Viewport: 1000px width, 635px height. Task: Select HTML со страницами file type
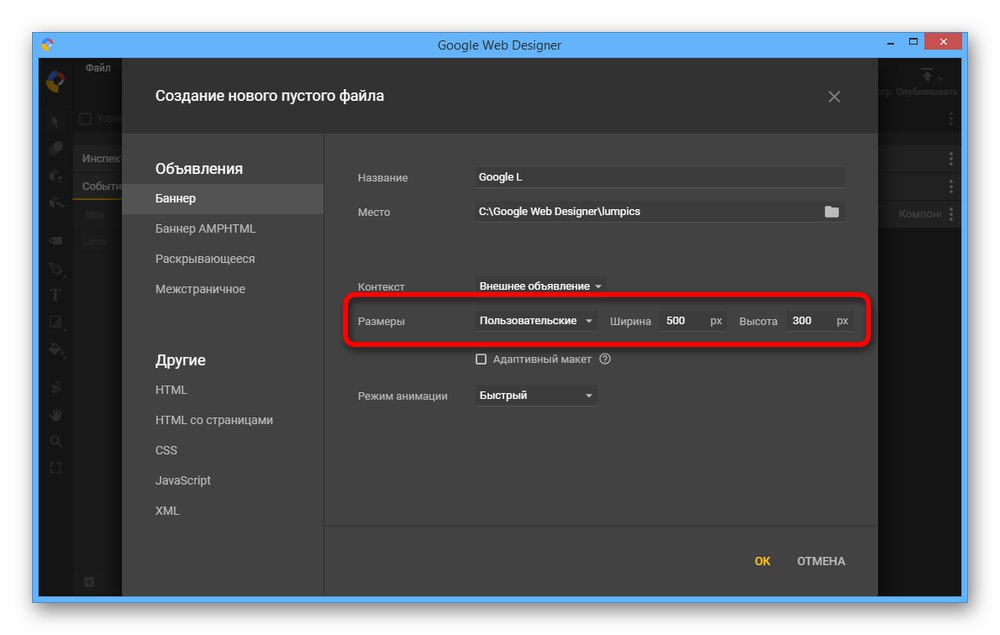point(214,420)
